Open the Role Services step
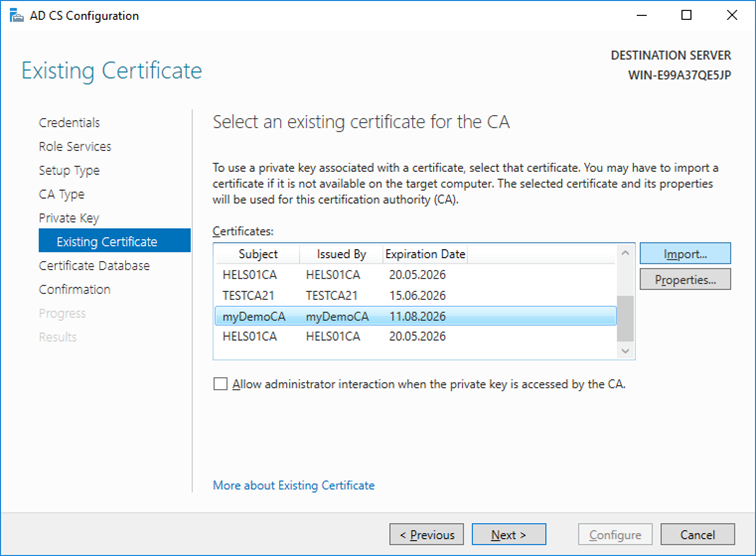Screen dimensions: 756x556 (x=75, y=147)
